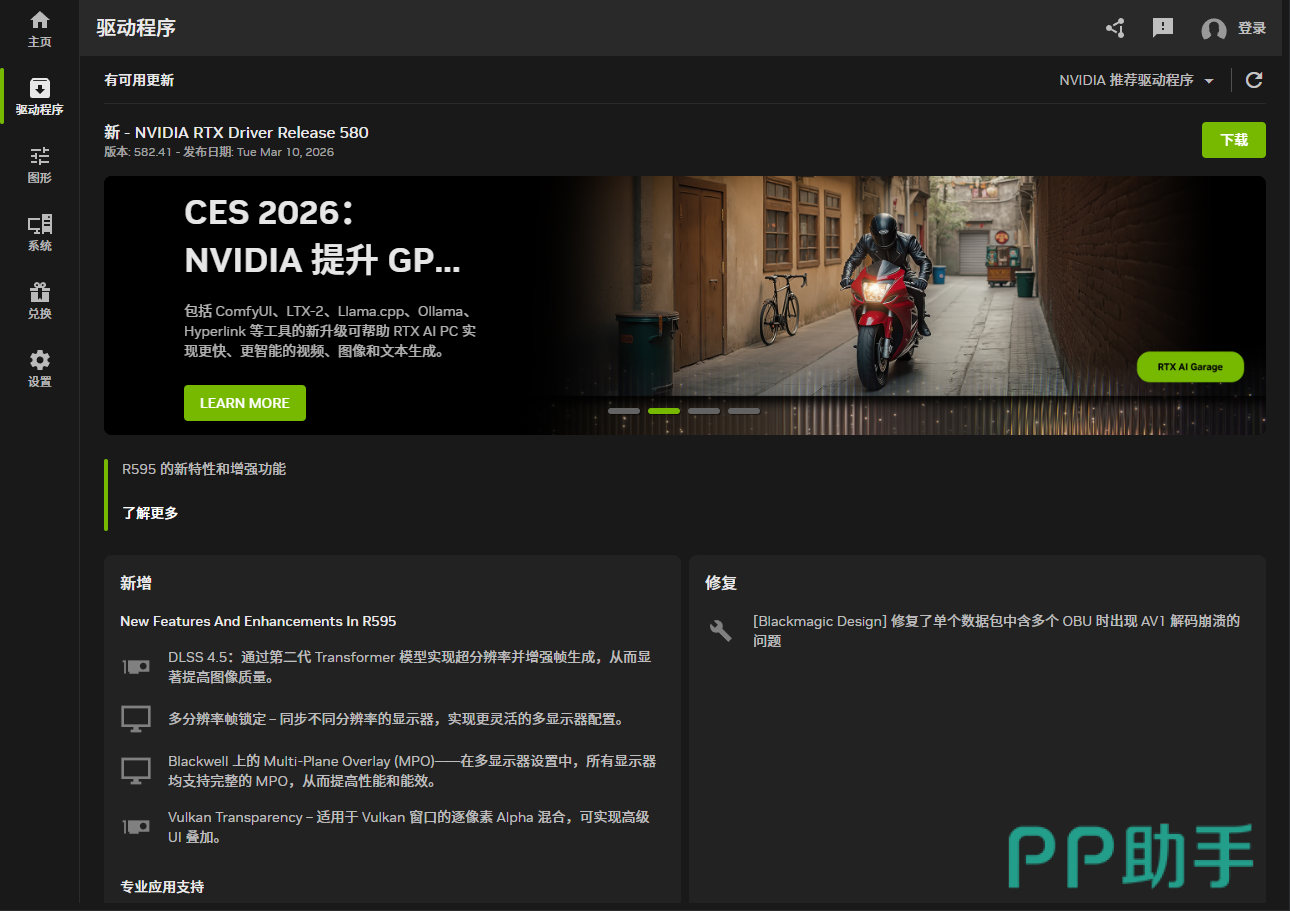
Task: Click the 了解更多 link
Action: point(150,513)
